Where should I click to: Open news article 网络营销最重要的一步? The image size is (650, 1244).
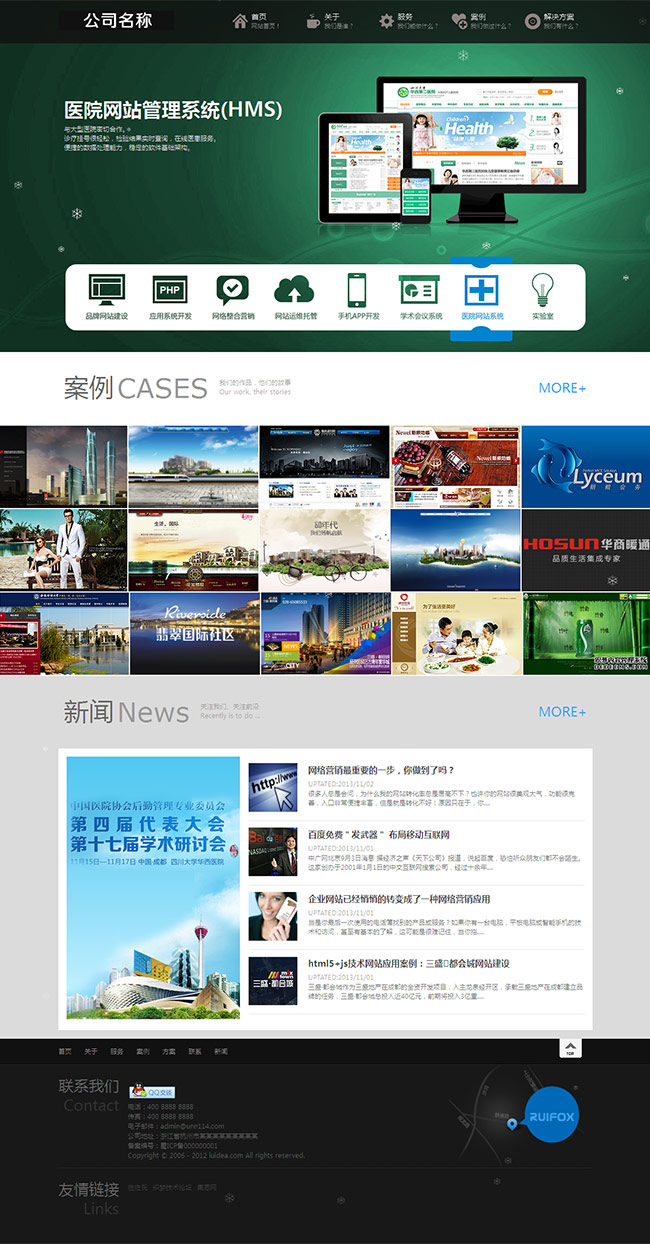click(x=381, y=770)
